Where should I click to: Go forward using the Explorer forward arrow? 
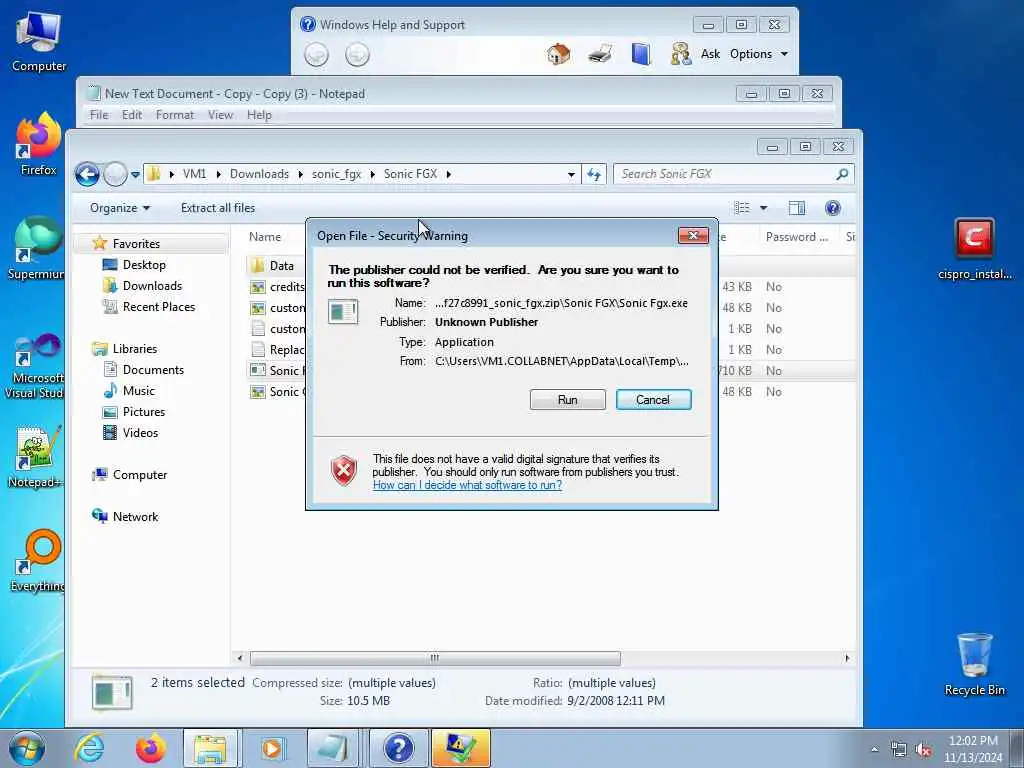pos(116,174)
